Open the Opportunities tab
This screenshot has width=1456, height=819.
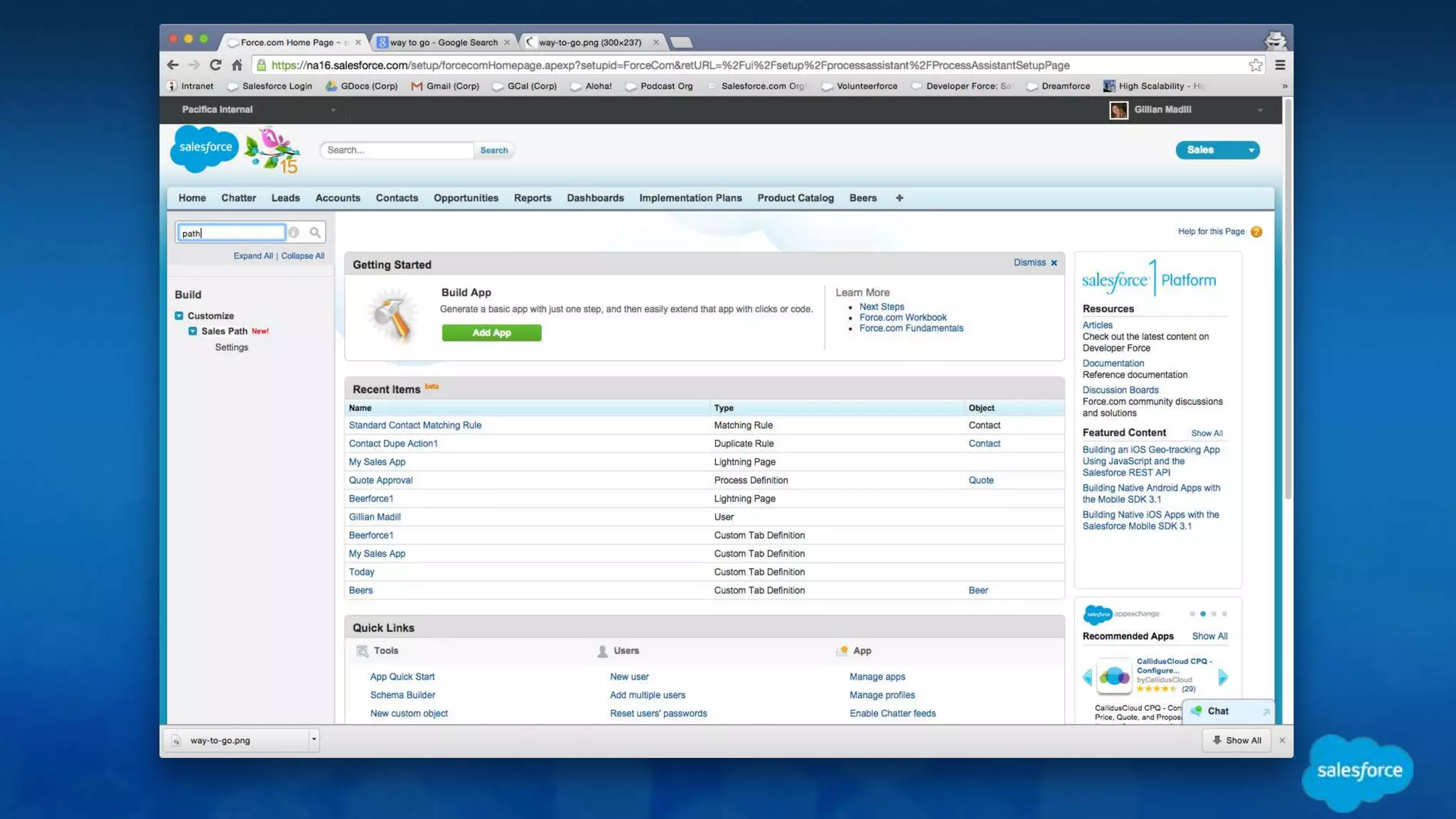click(466, 198)
